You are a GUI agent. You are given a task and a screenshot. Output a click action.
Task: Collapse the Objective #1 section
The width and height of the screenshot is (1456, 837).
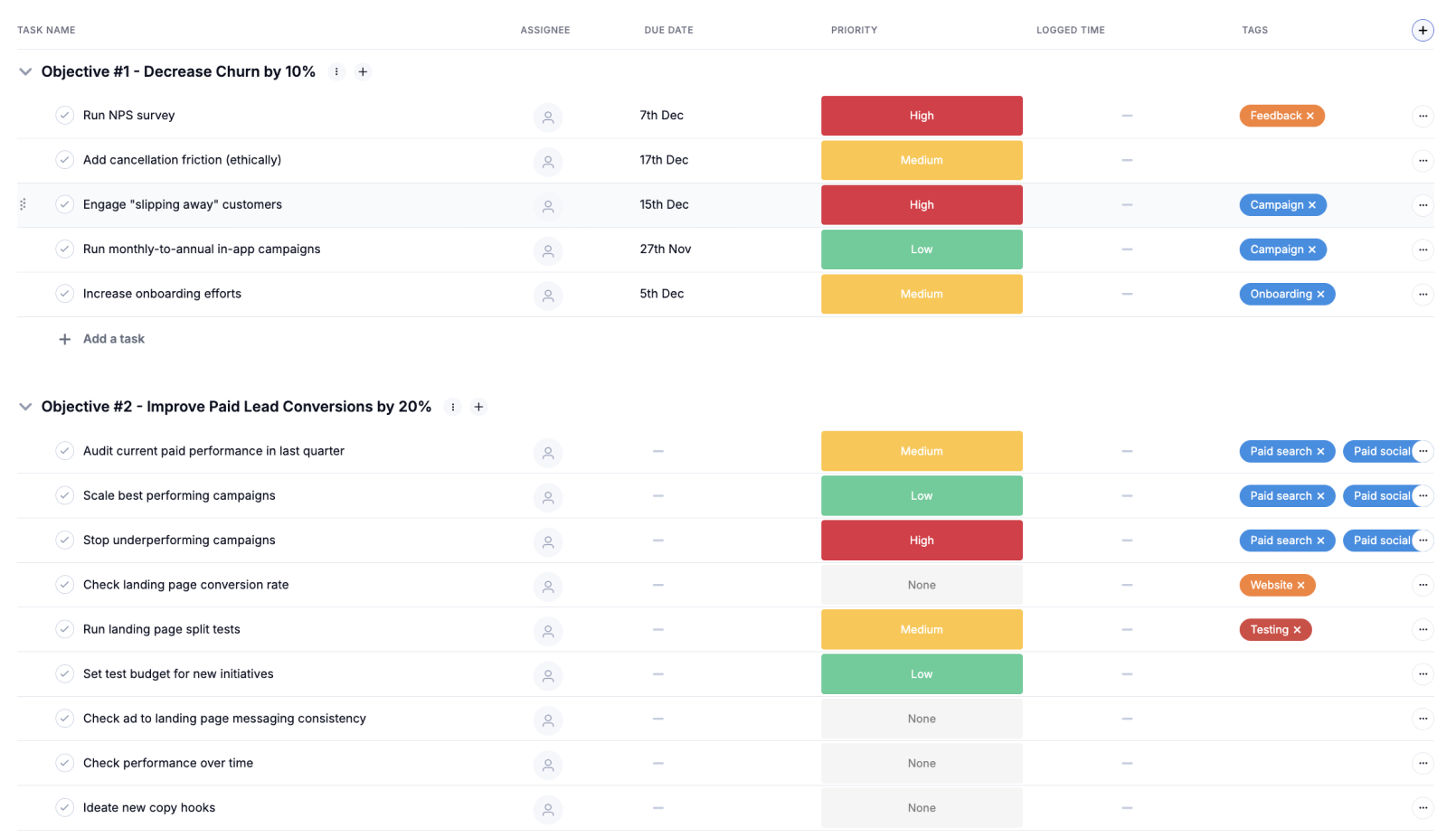(25, 71)
